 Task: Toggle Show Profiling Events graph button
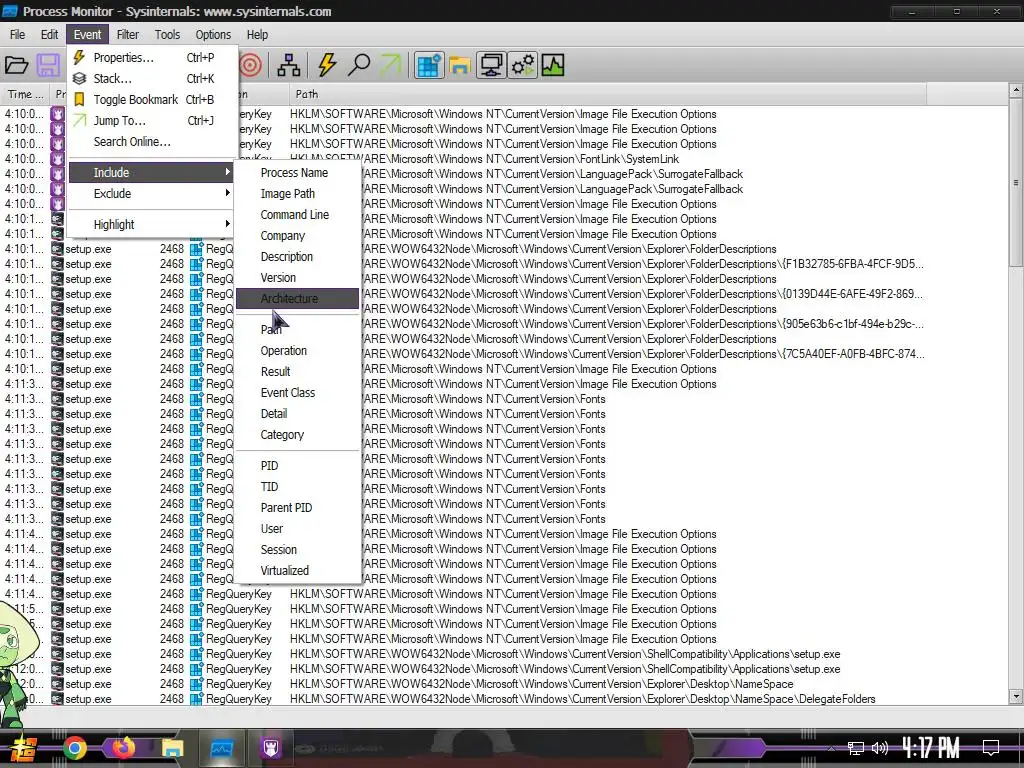tap(552, 65)
